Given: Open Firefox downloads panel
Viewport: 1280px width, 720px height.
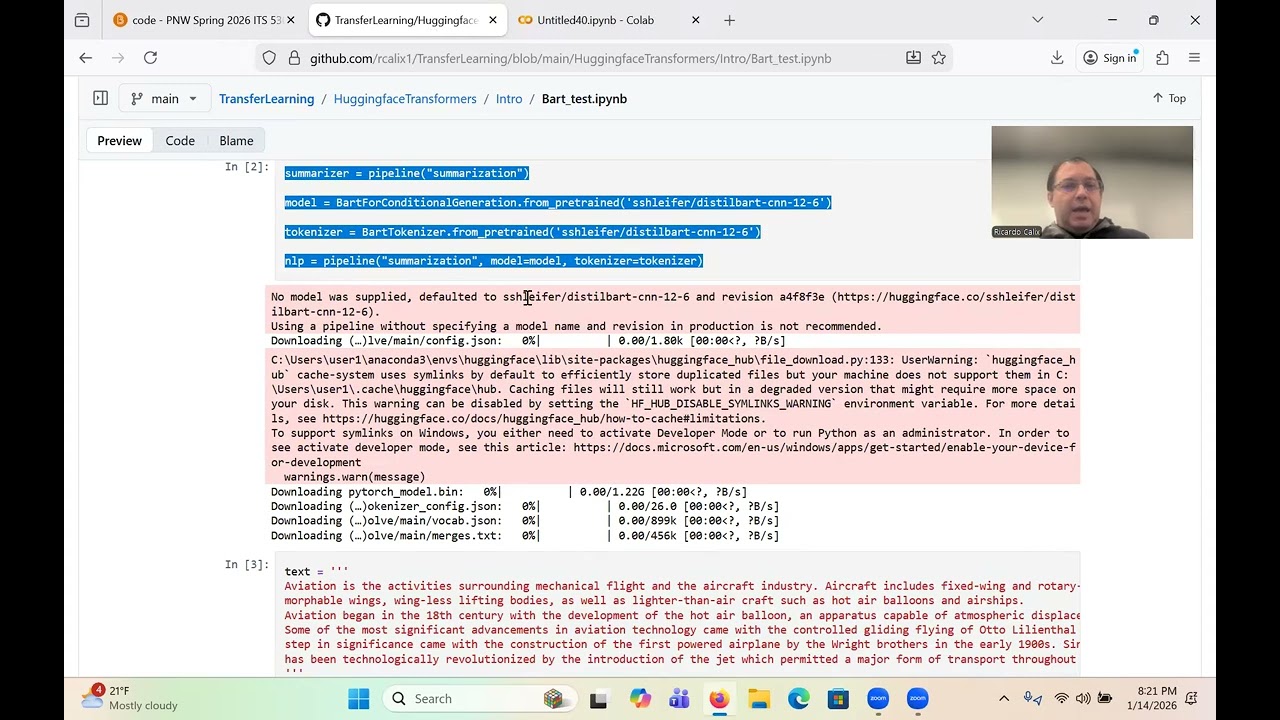Looking at the screenshot, I should point(1057,58).
